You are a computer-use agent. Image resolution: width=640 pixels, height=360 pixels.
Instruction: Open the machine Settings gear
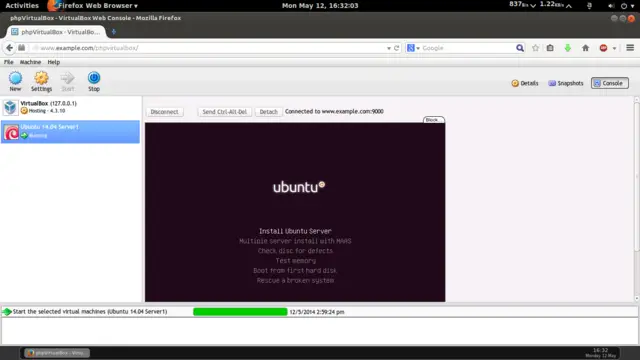tap(41, 81)
